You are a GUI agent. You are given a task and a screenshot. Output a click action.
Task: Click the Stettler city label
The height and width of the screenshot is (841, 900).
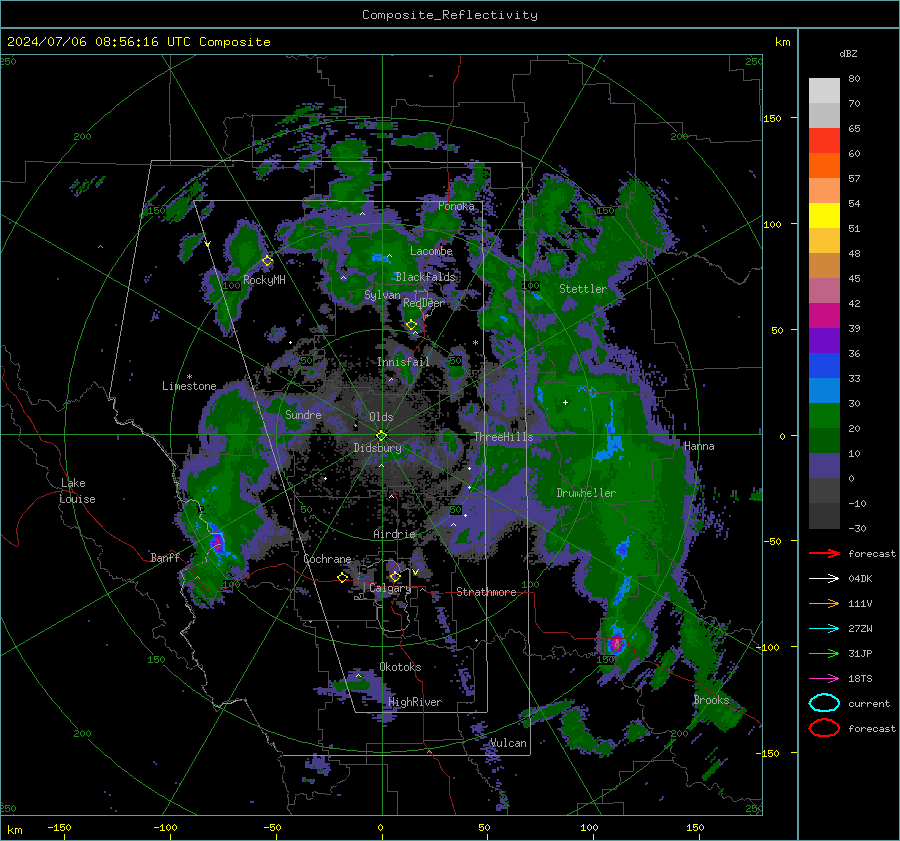click(x=583, y=289)
